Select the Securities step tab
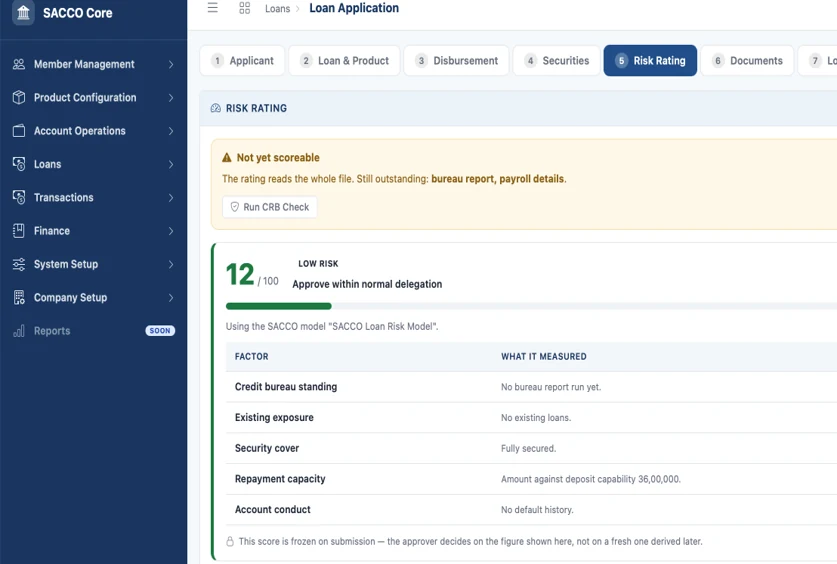The width and height of the screenshot is (837, 564). point(557,61)
